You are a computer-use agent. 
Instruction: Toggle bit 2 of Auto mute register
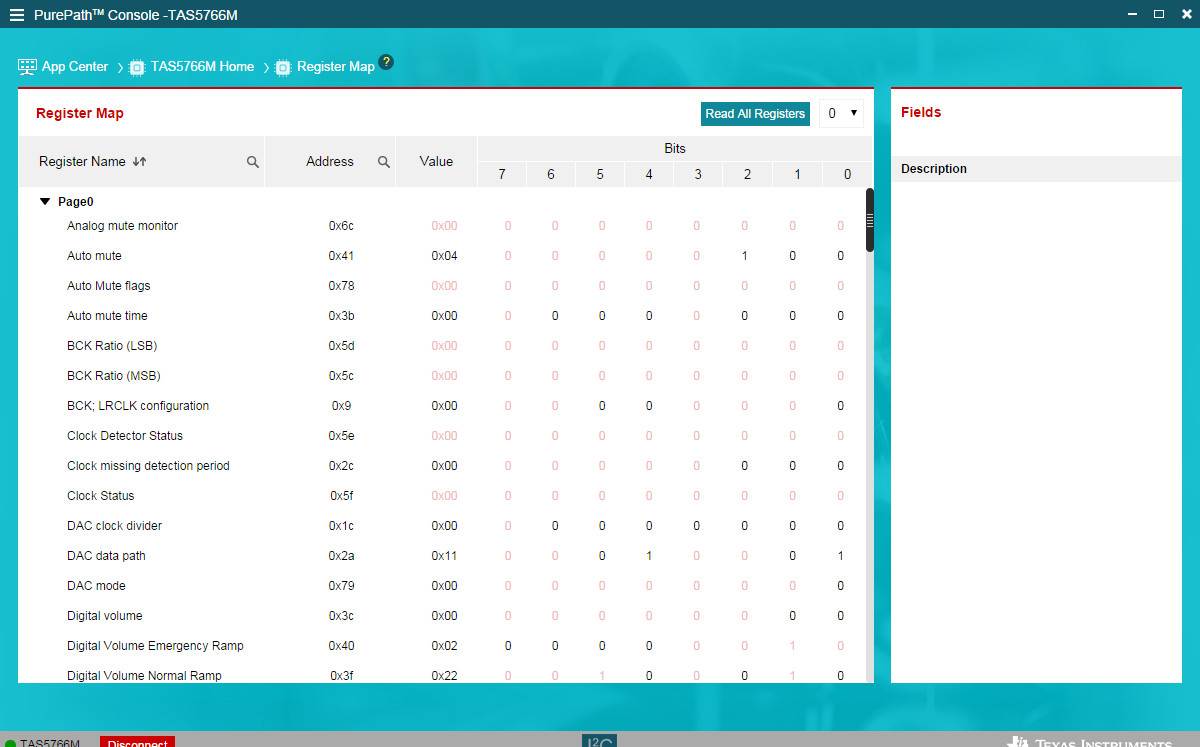coord(745,256)
